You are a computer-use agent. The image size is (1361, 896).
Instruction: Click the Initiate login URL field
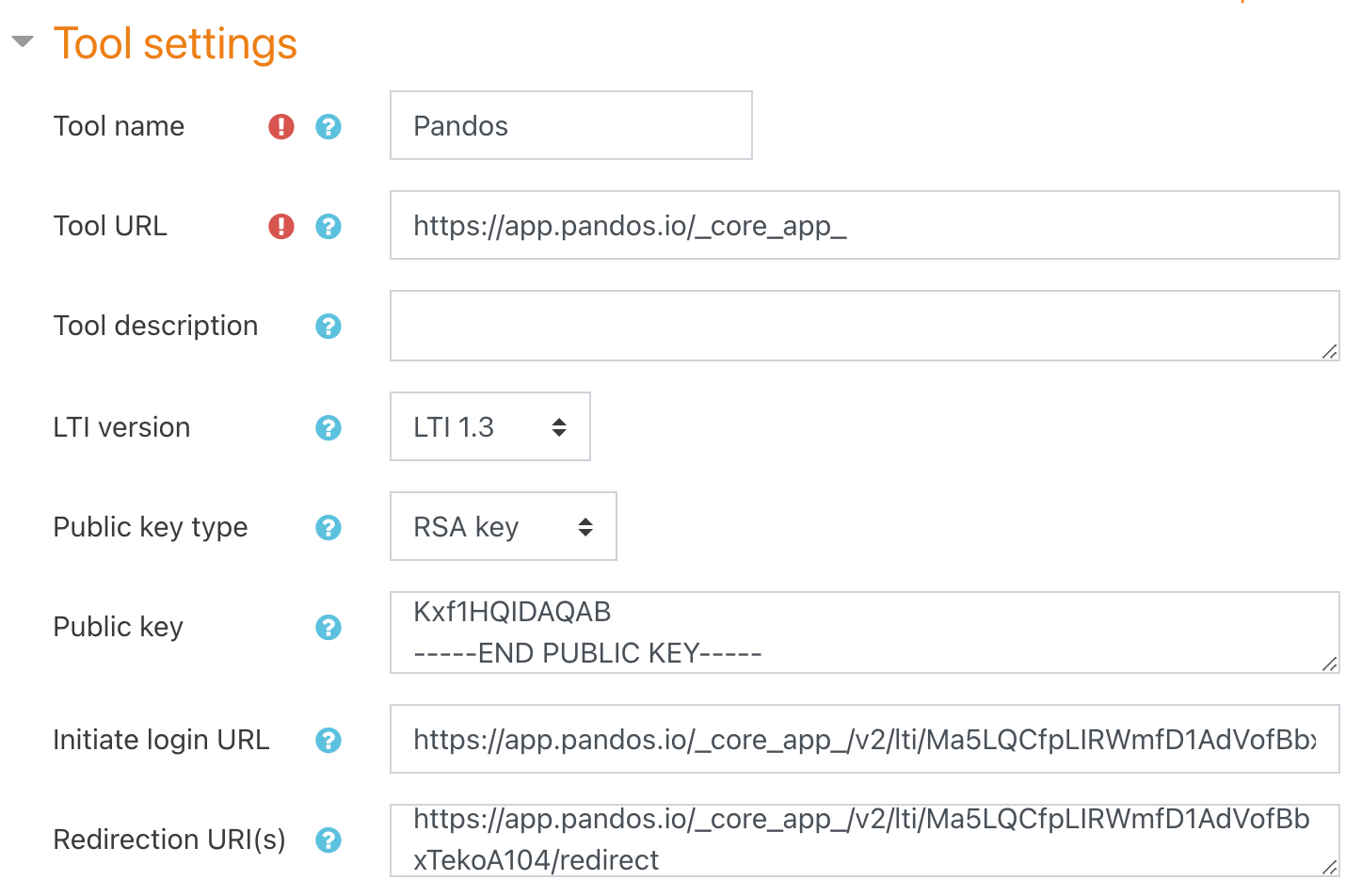(x=865, y=739)
